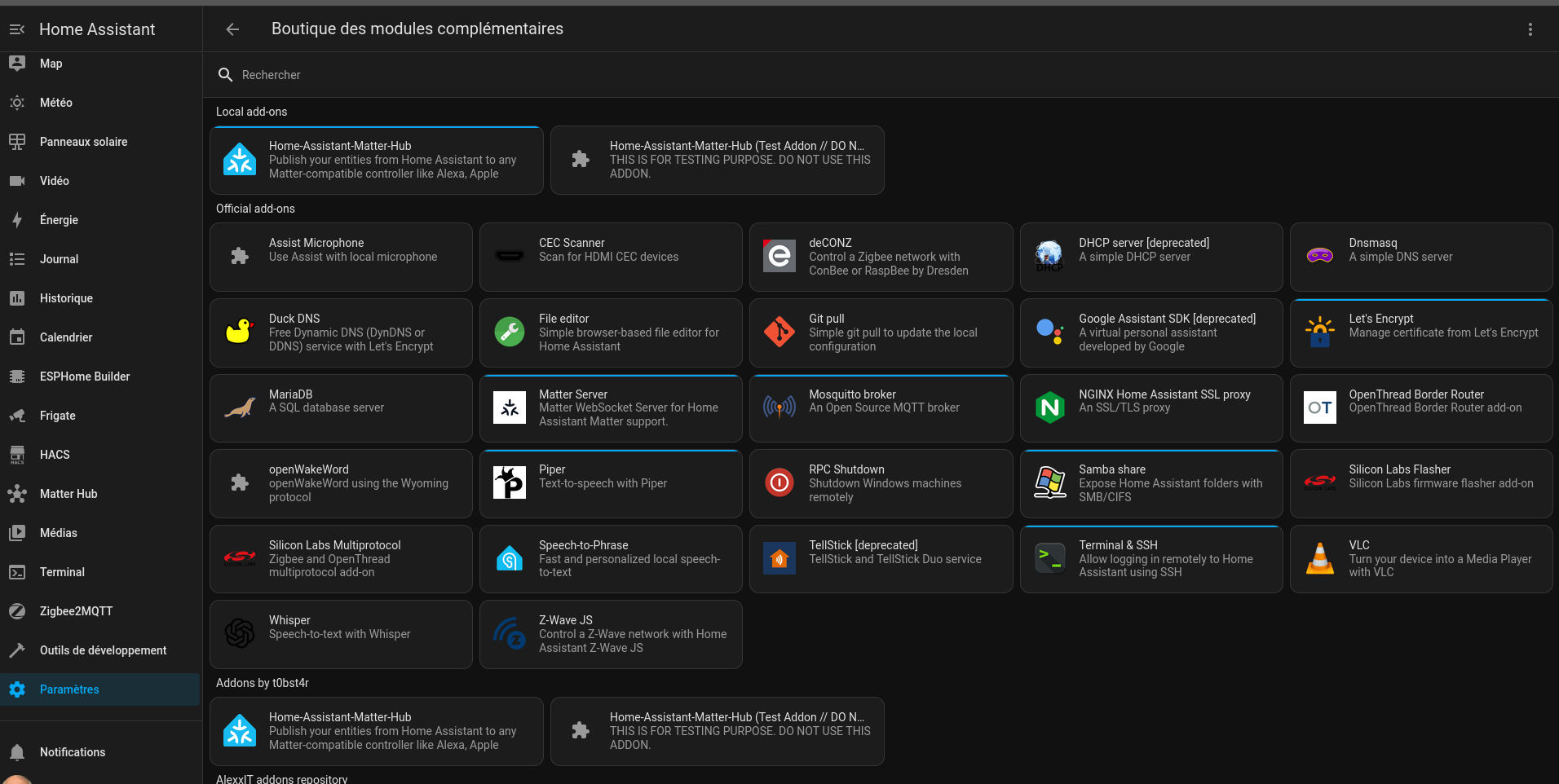Open the Test Addon card under Addons by t0bst4r

[x=718, y=731]
